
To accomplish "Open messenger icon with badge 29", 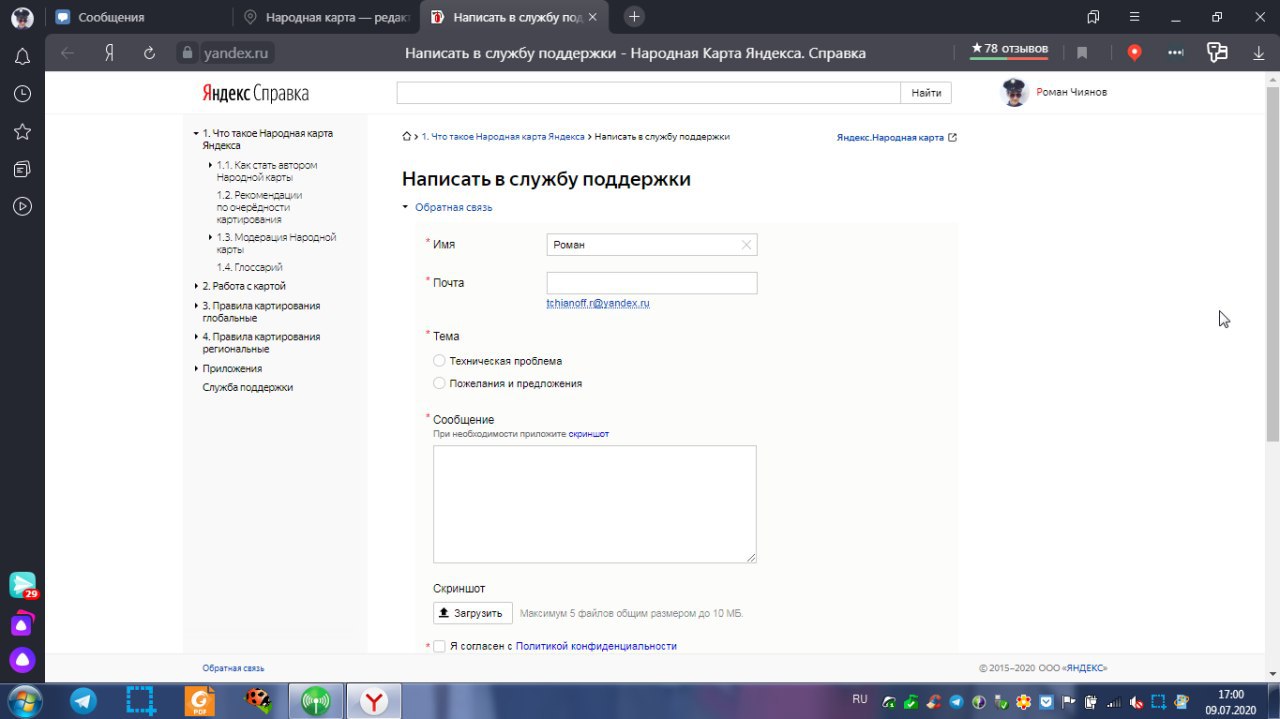I will [x=22, y=585].
